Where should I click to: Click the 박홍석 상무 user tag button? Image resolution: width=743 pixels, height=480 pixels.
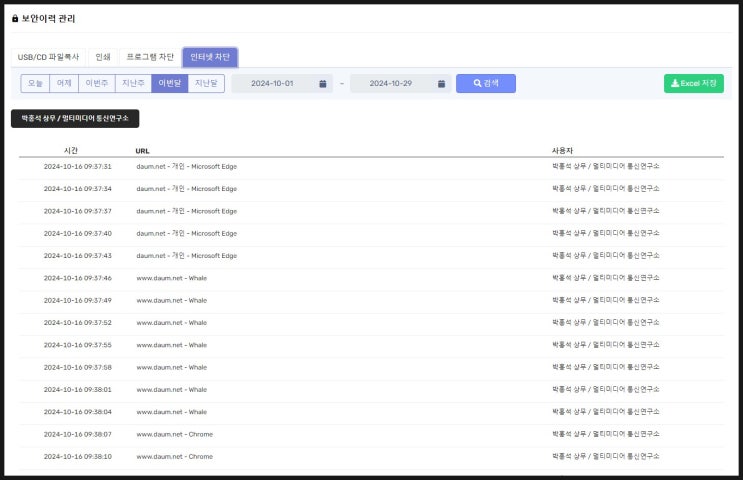tap(75, 118)
